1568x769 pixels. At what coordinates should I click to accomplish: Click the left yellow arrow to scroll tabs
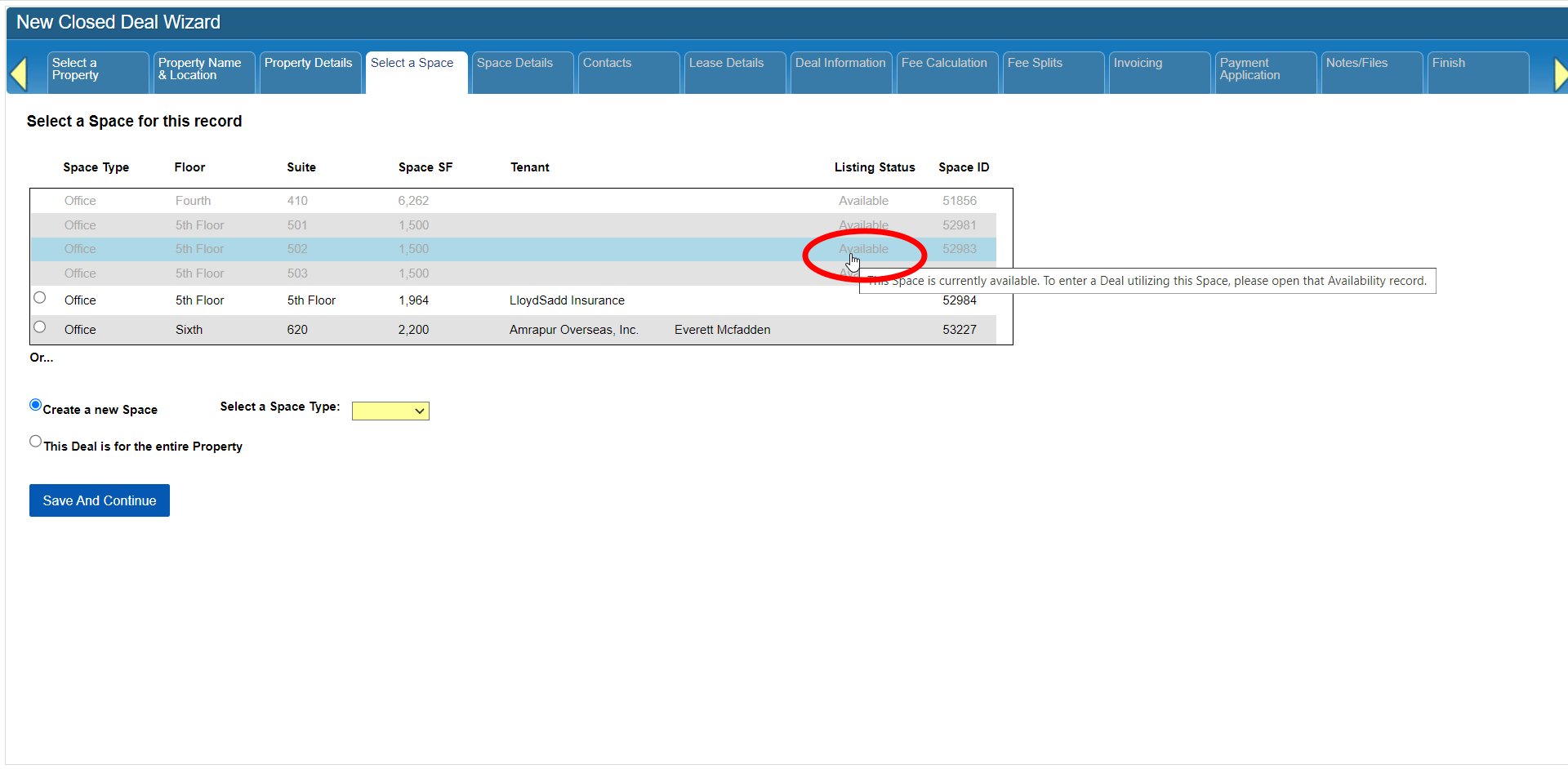[x=18, y=74]
